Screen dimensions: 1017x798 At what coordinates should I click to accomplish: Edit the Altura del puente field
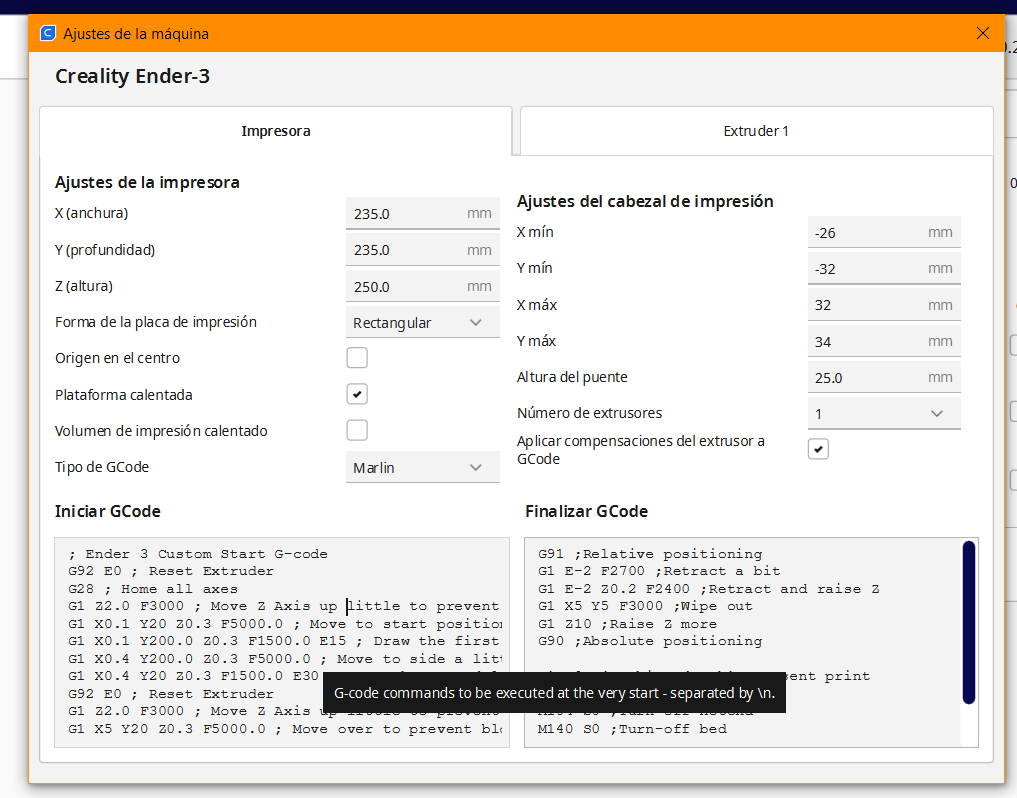(x=884, y=378)
